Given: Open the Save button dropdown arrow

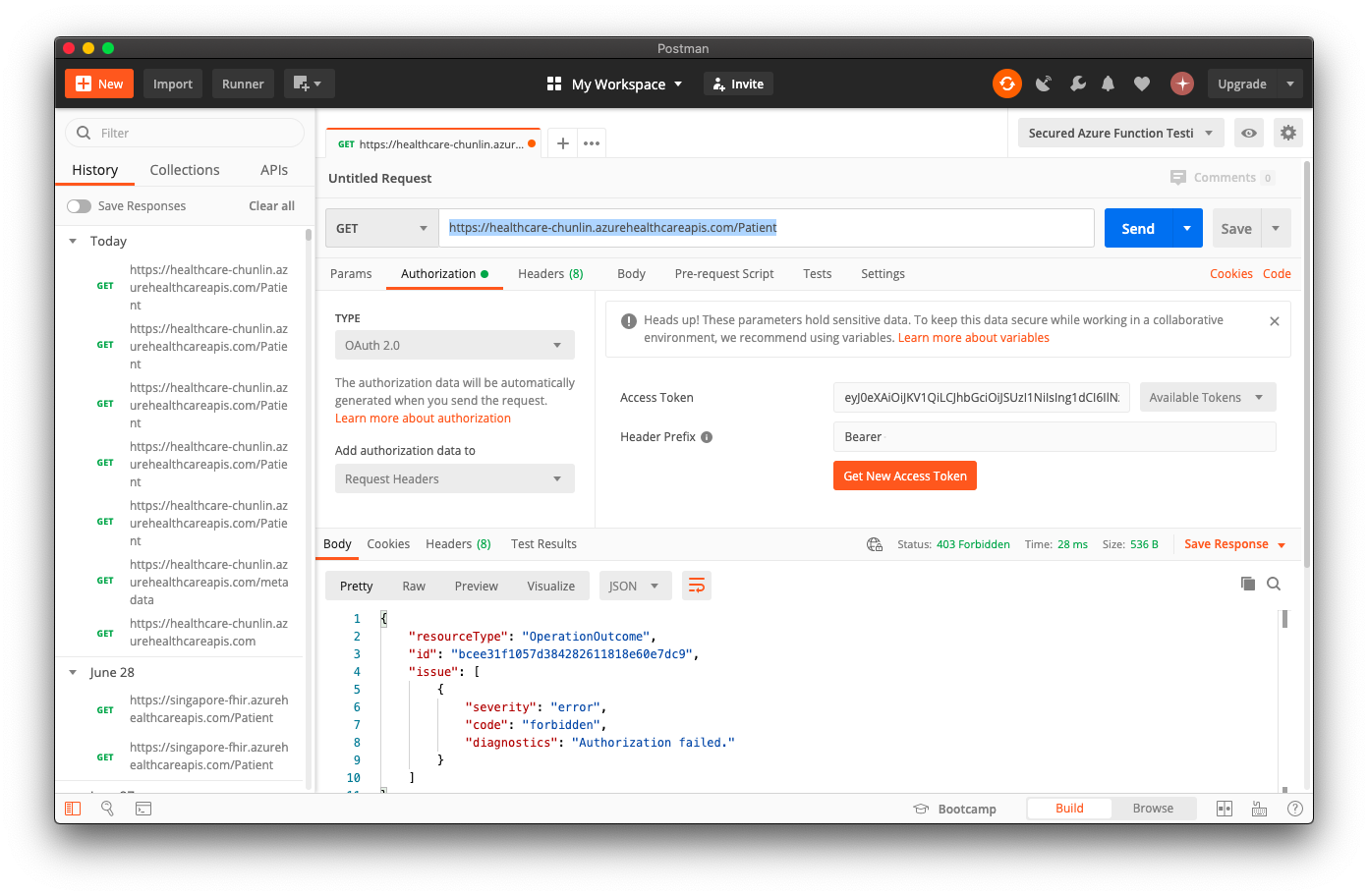Looking at the screenshot, I should tap(1276, 228).
